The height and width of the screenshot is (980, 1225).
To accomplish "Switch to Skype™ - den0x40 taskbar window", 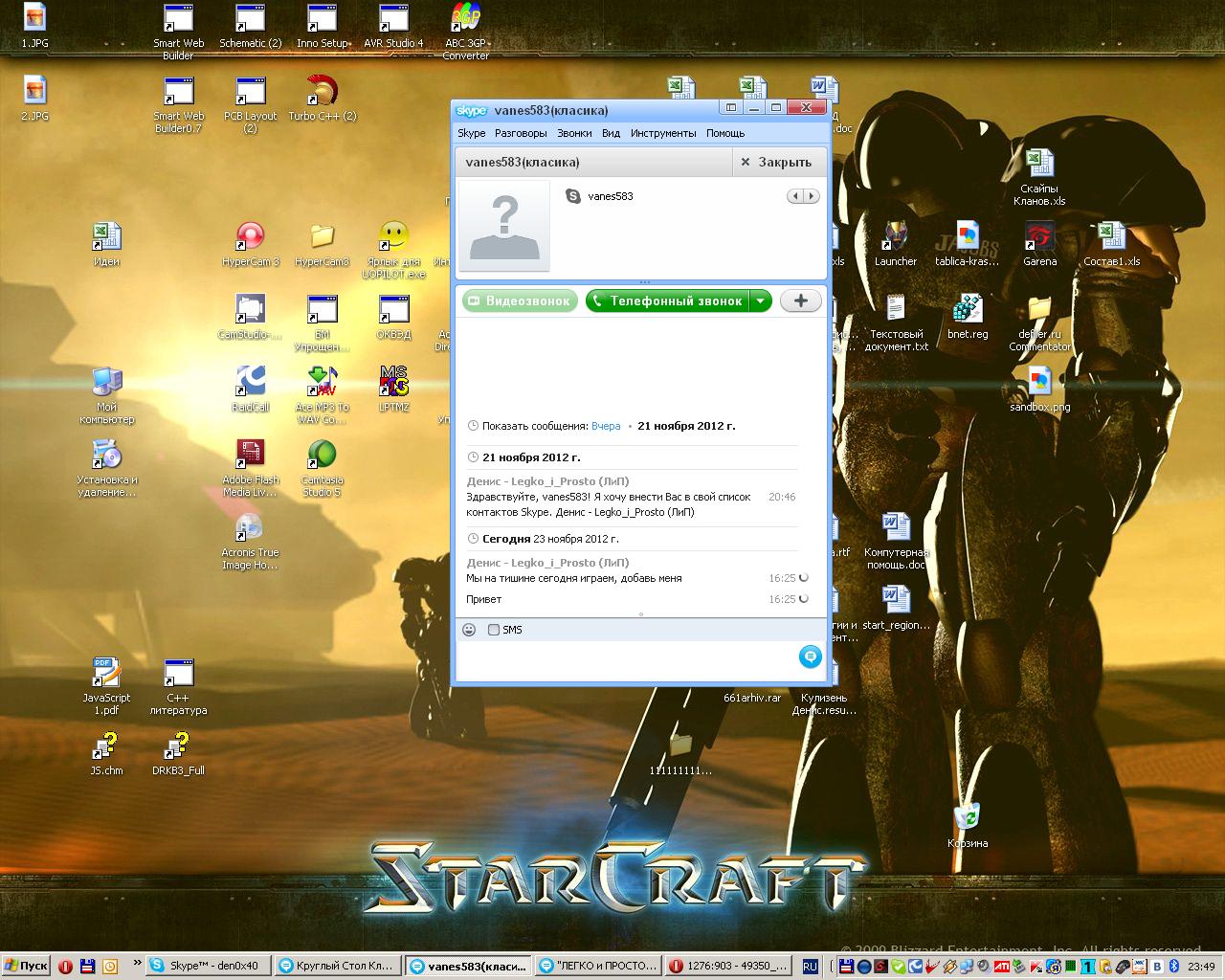I will click(x=208, y=966).
